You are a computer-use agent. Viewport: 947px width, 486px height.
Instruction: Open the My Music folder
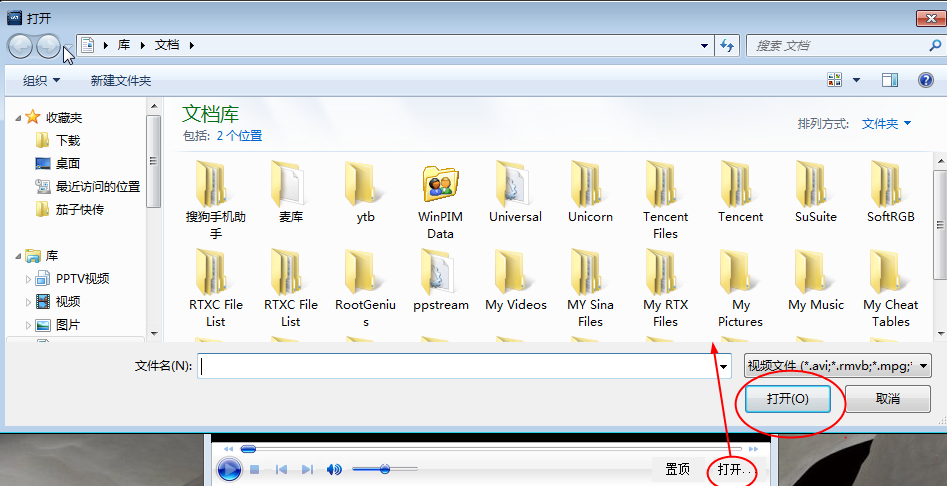pos(815,280)
